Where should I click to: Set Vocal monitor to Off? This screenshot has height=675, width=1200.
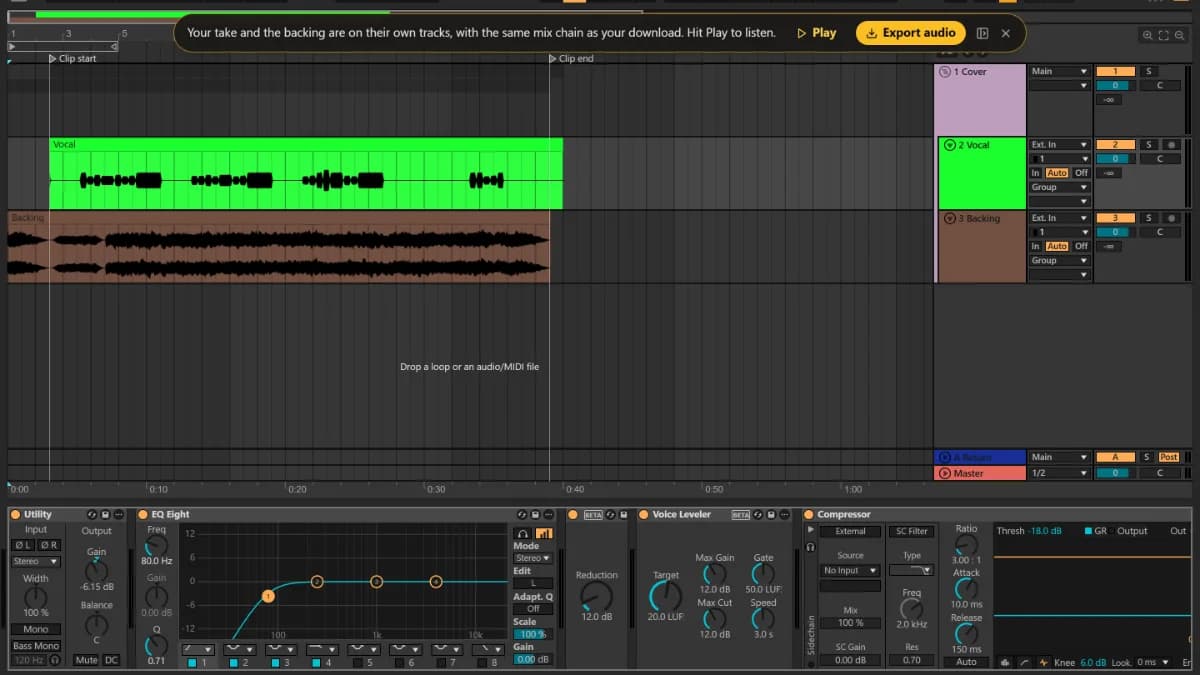point(1081,173)
